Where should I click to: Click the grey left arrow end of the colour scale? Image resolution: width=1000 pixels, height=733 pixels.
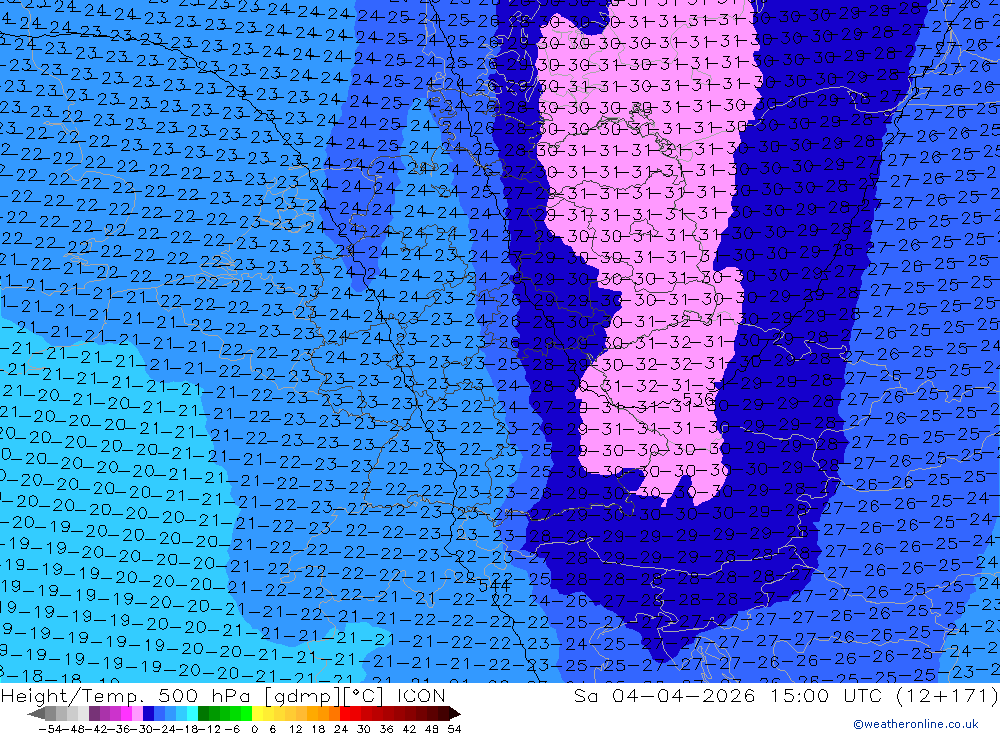36,713
